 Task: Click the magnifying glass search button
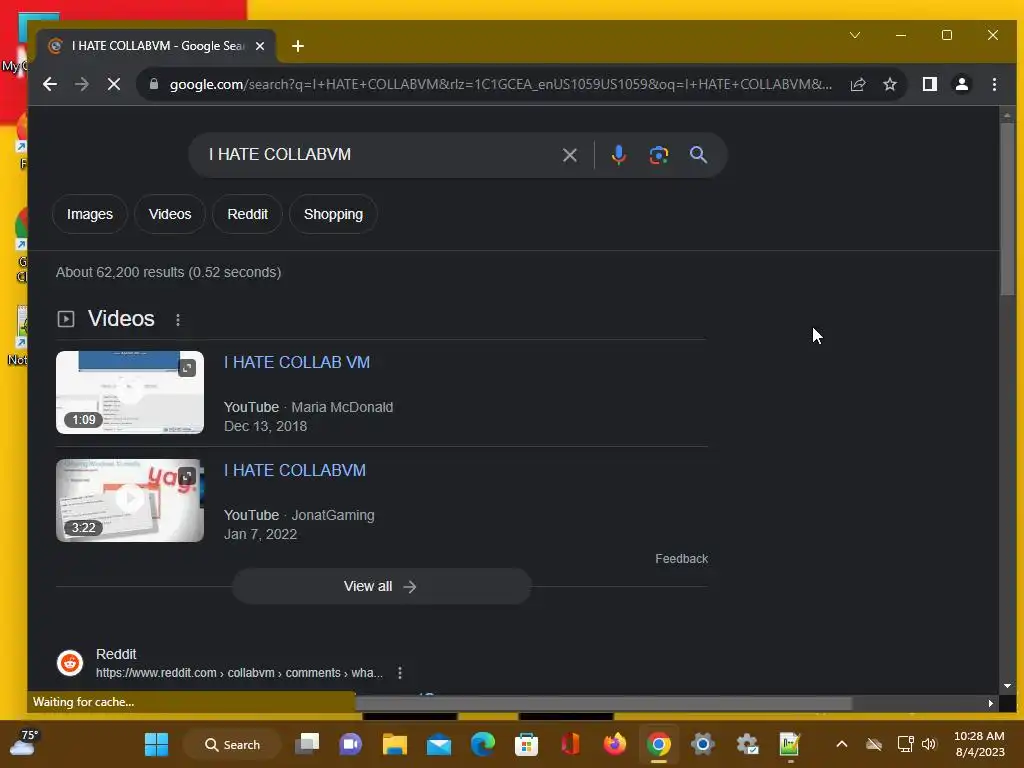tap(698, 155)
